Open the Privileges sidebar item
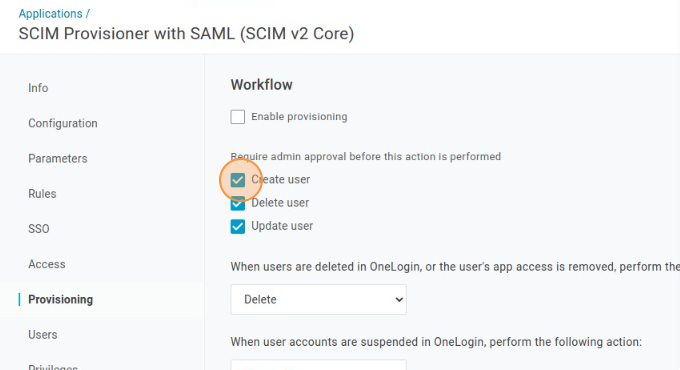 [x=53, y=367]
